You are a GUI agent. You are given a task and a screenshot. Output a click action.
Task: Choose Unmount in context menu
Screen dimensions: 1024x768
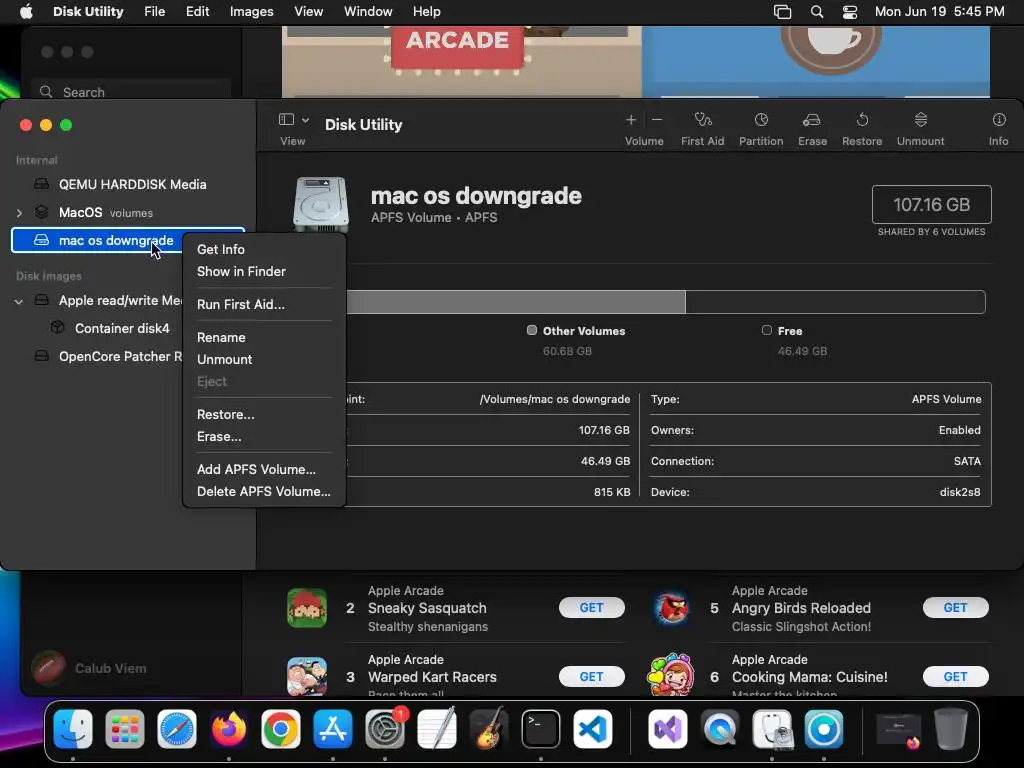click(224, 360)
